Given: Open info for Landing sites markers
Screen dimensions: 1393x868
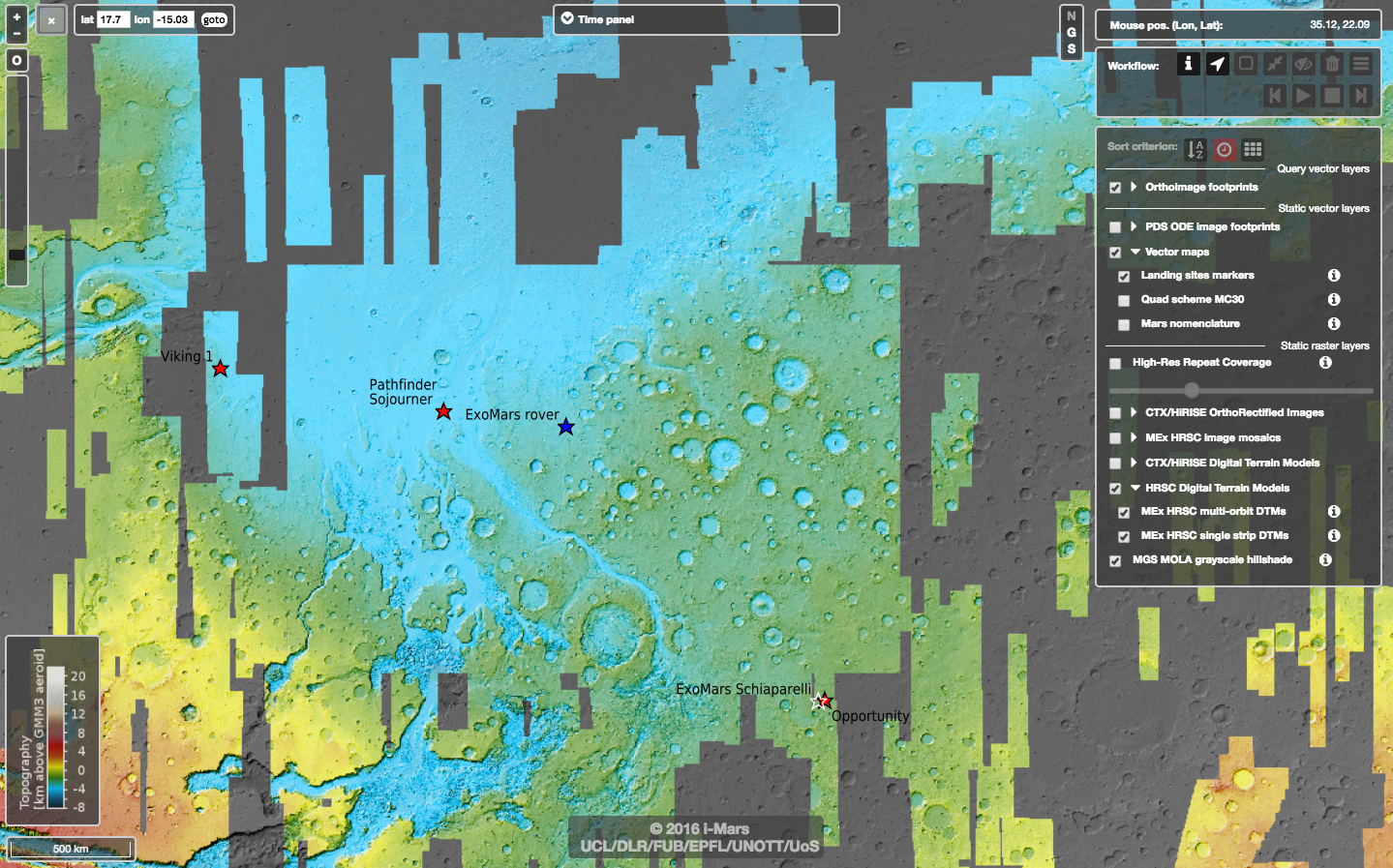Looking at the screenshot, I should [x=1333, y=276].
